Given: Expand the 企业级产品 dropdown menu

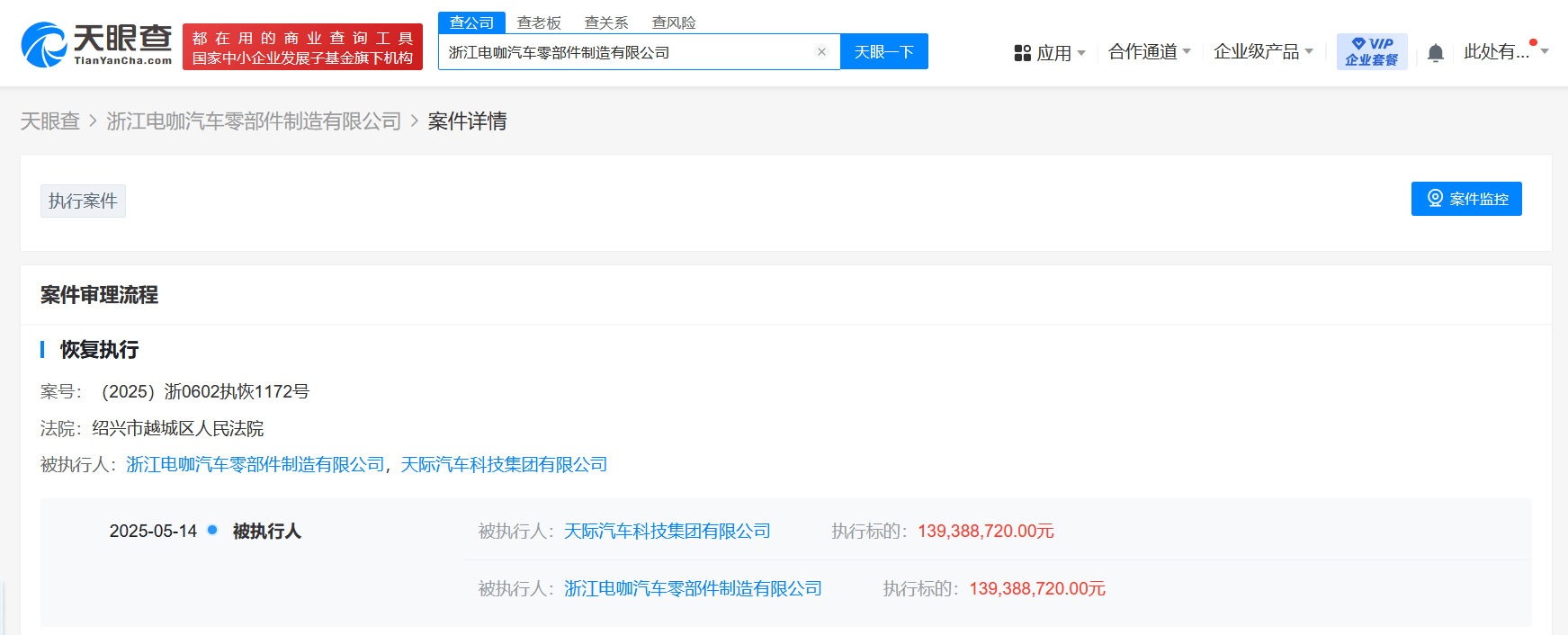Looking at the screenshot, I should tap(1263, 52).
